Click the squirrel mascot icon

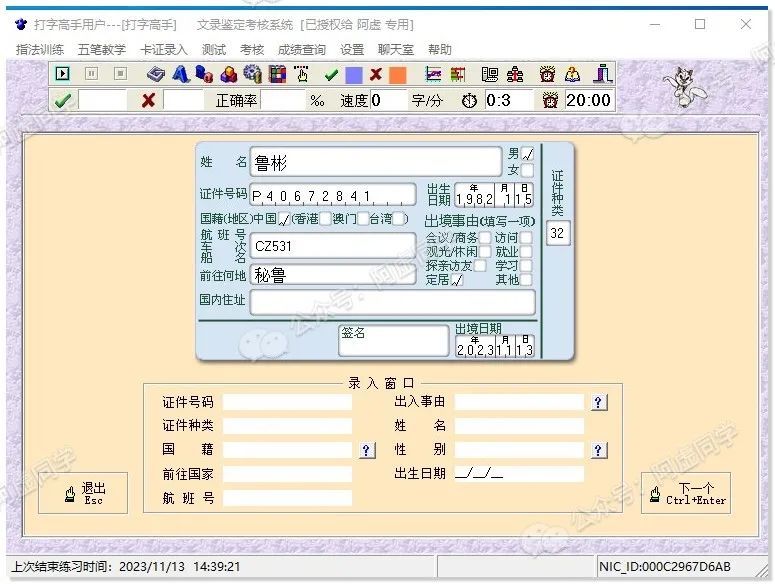pos(684,87)
